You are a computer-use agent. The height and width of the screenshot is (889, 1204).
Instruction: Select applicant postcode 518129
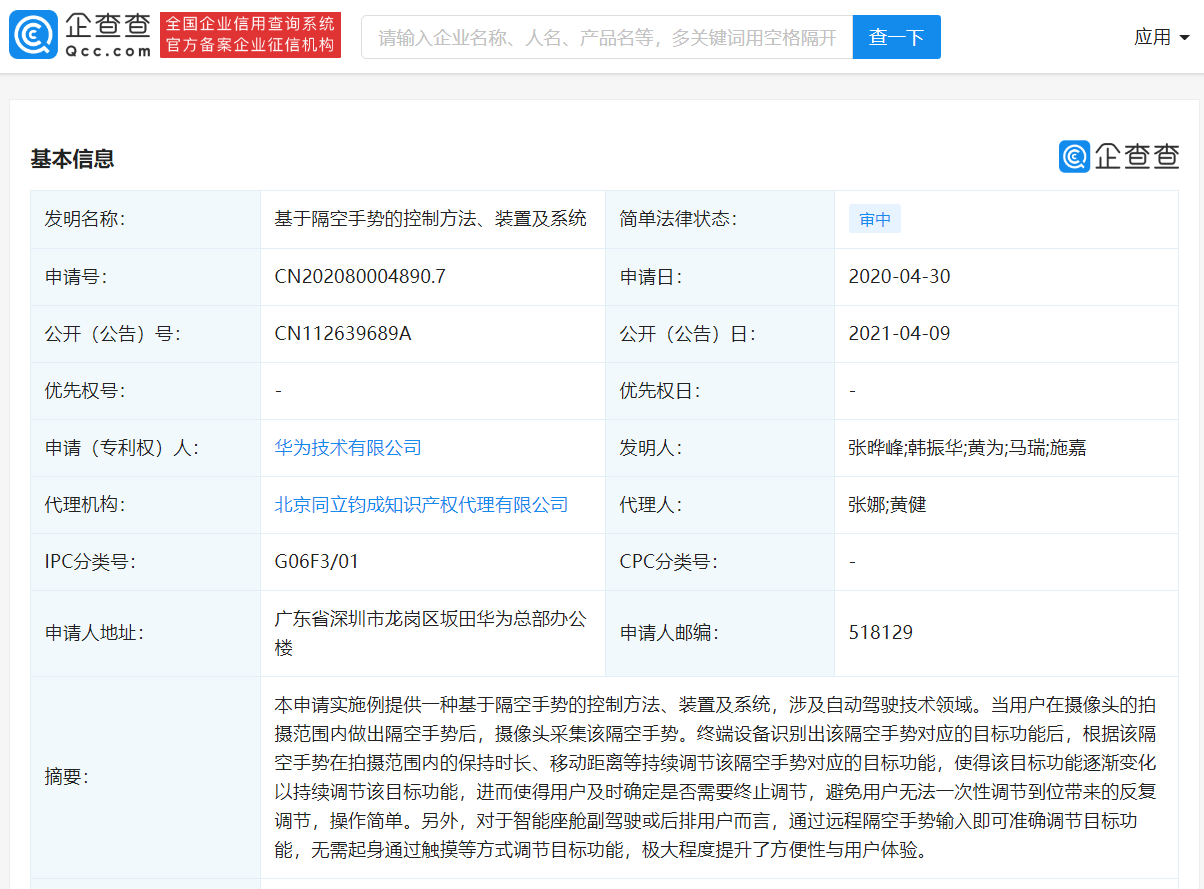click(880, 633)
